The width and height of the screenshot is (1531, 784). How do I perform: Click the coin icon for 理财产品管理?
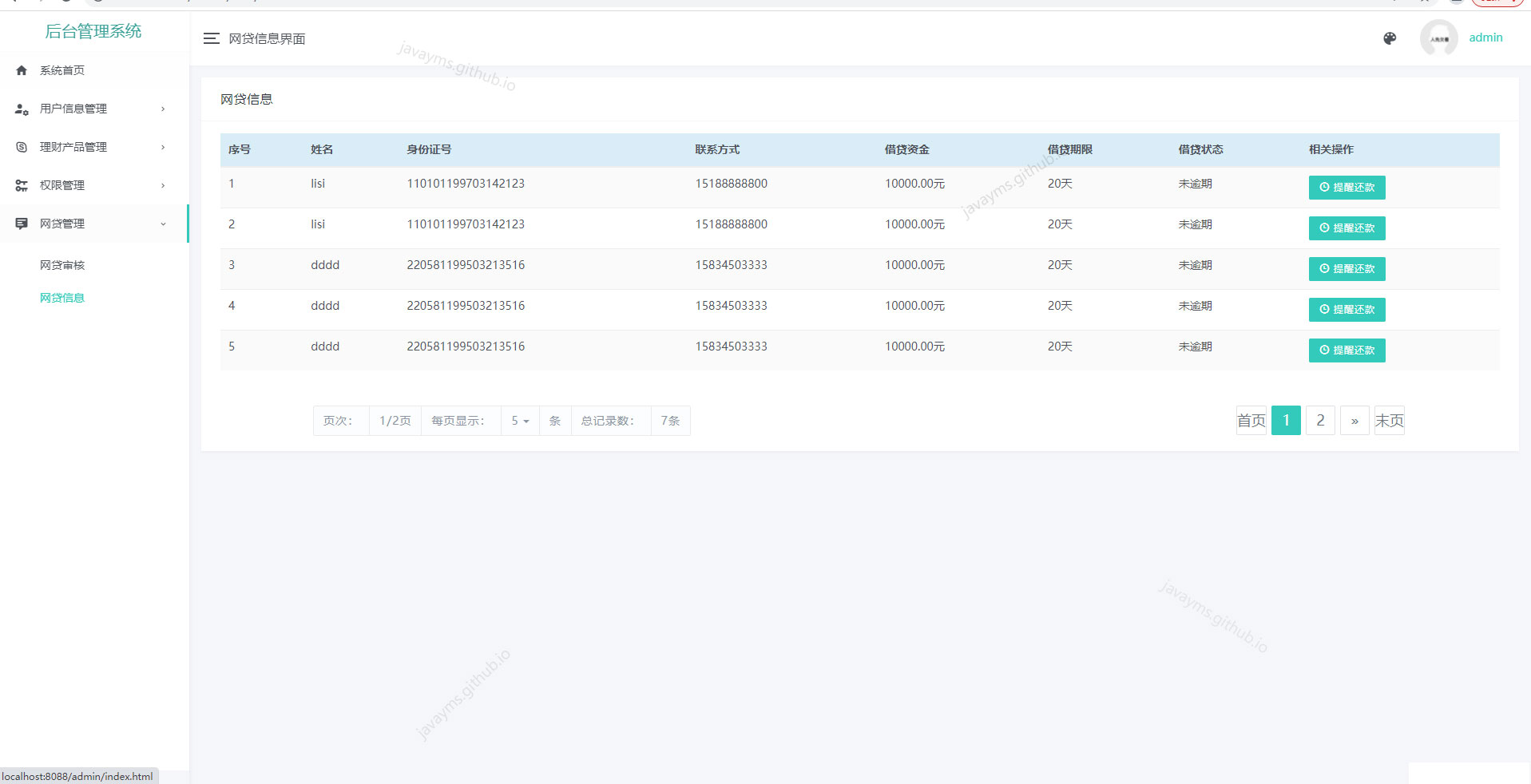click(22, 147)
